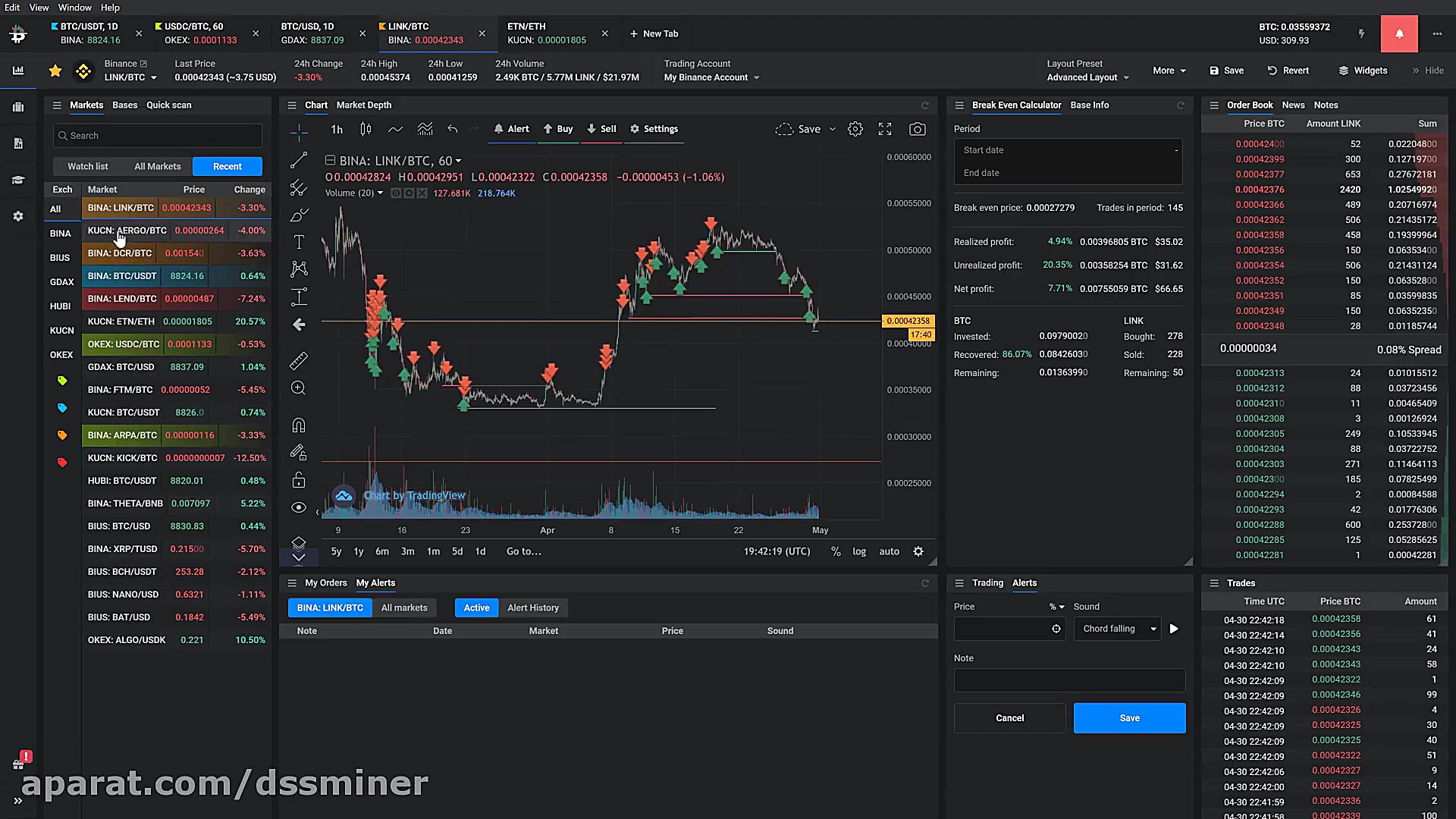Select the zoom in tool
Viewport: 1456px width, 819px height.
click(x=299, y=388)
